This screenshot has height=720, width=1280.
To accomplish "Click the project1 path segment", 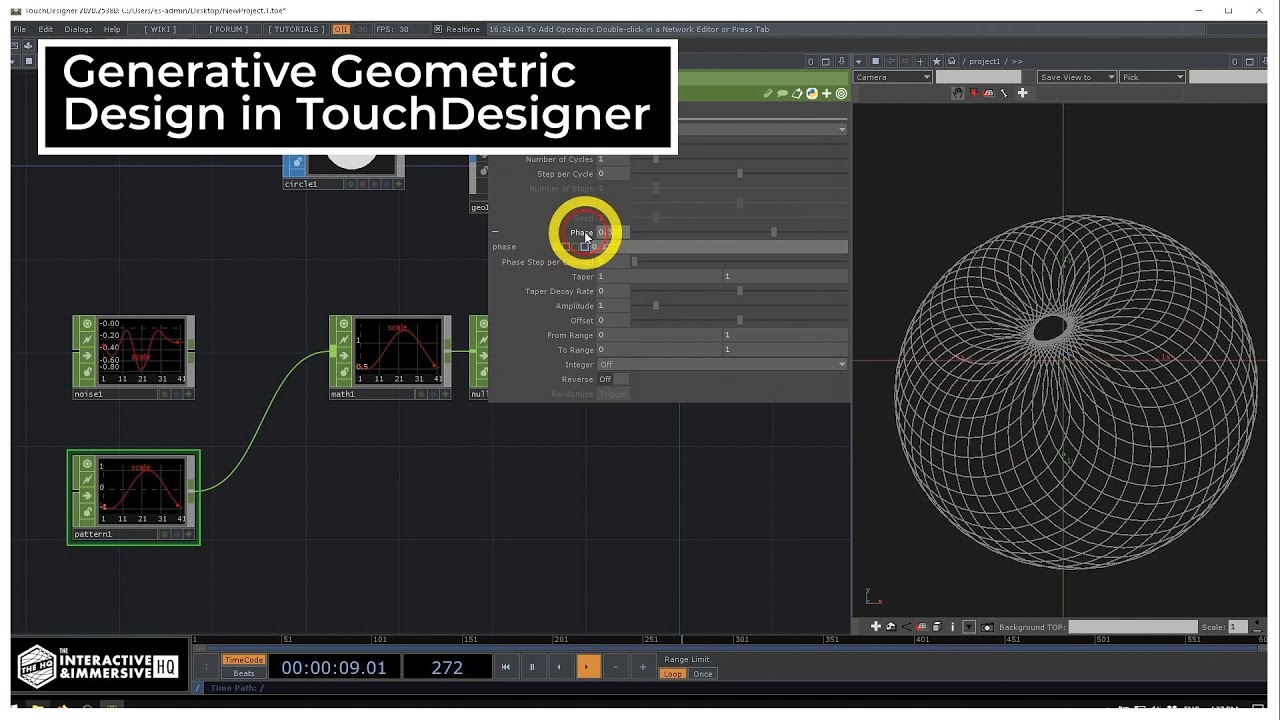I will click(x=984, y=61).
